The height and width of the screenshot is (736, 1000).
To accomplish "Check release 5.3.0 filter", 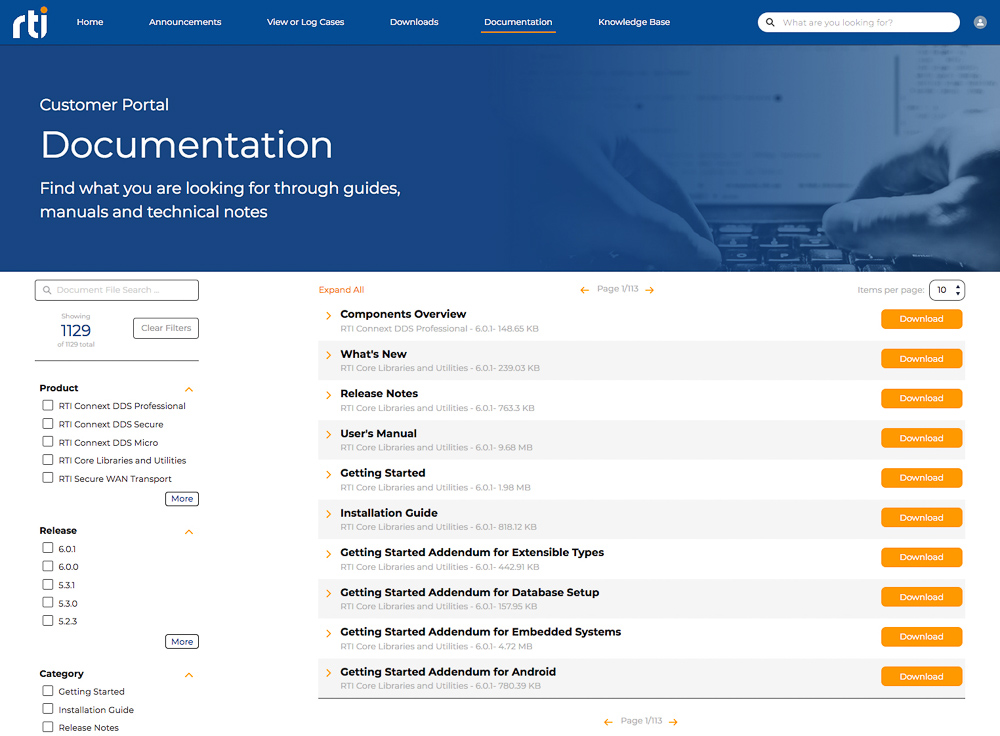I will pyautogui.click(x=48, y=603).
